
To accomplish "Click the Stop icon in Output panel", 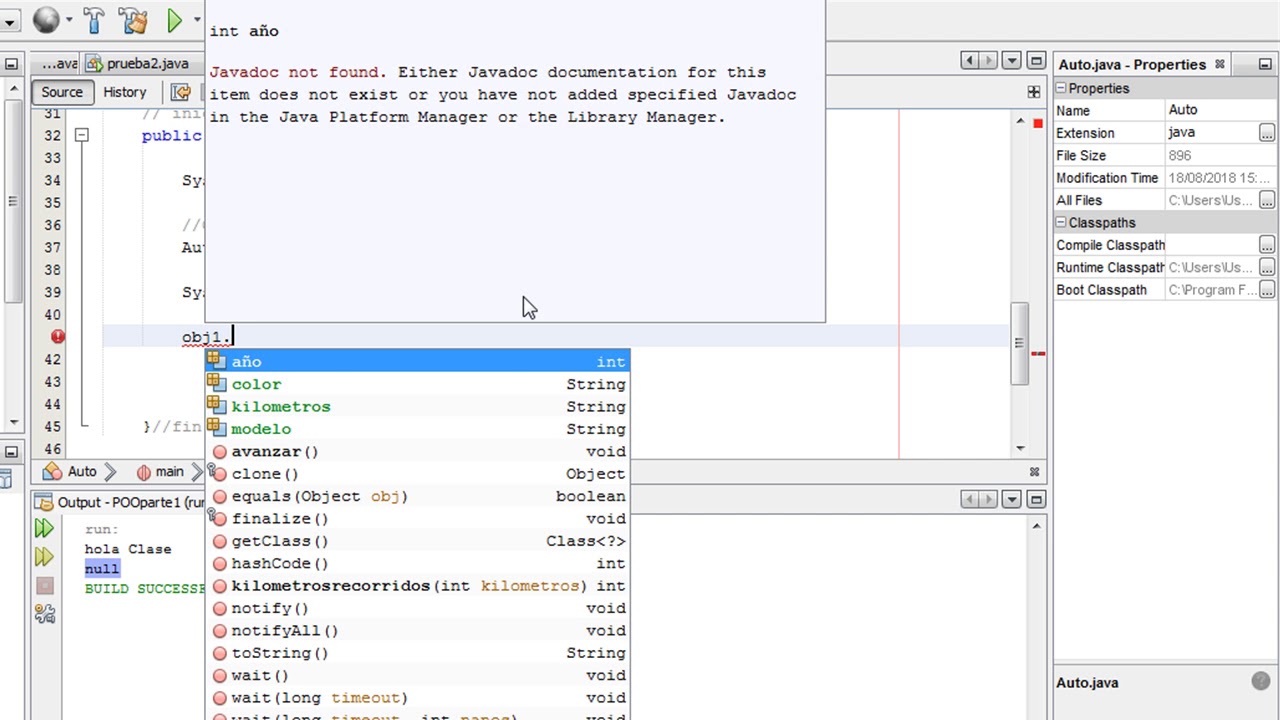I will pos(44,586).
